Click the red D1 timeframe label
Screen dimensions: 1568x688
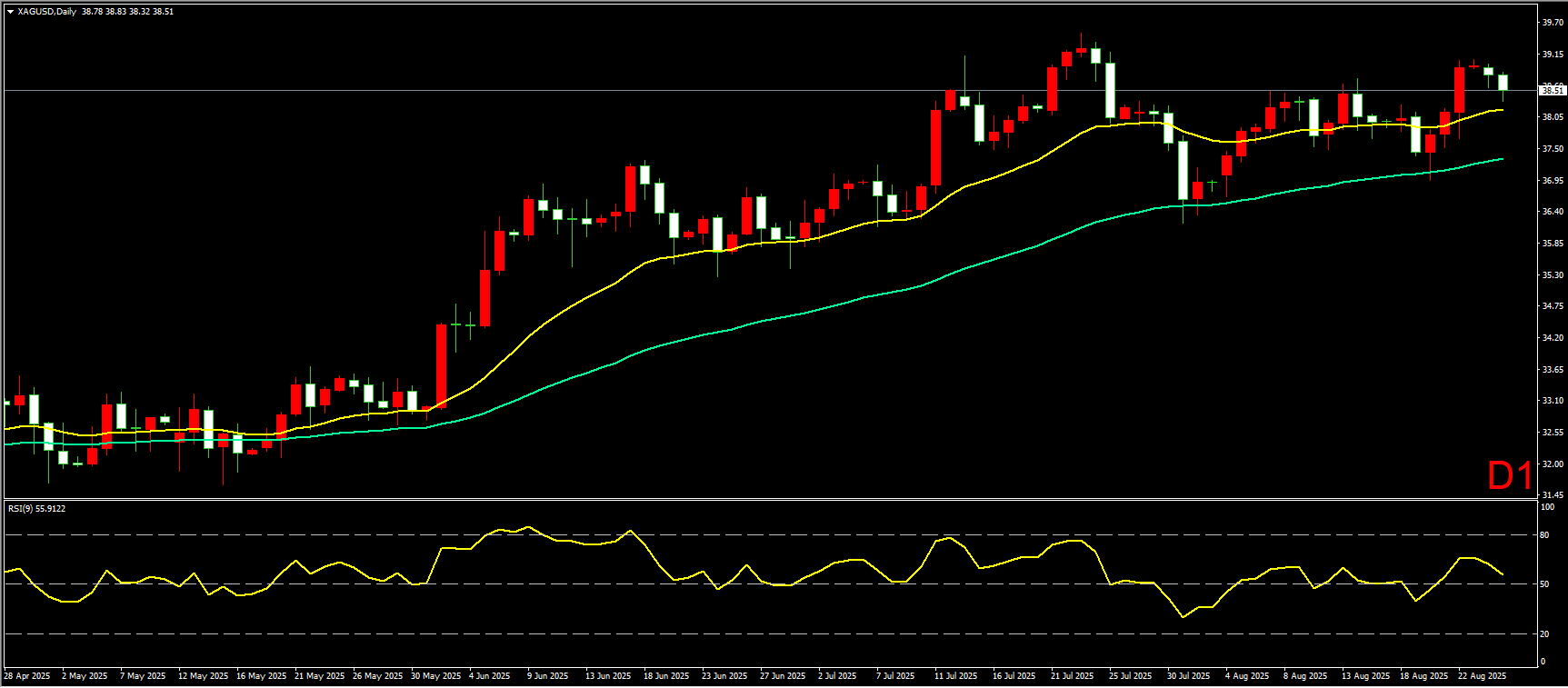click(1509, 476)
